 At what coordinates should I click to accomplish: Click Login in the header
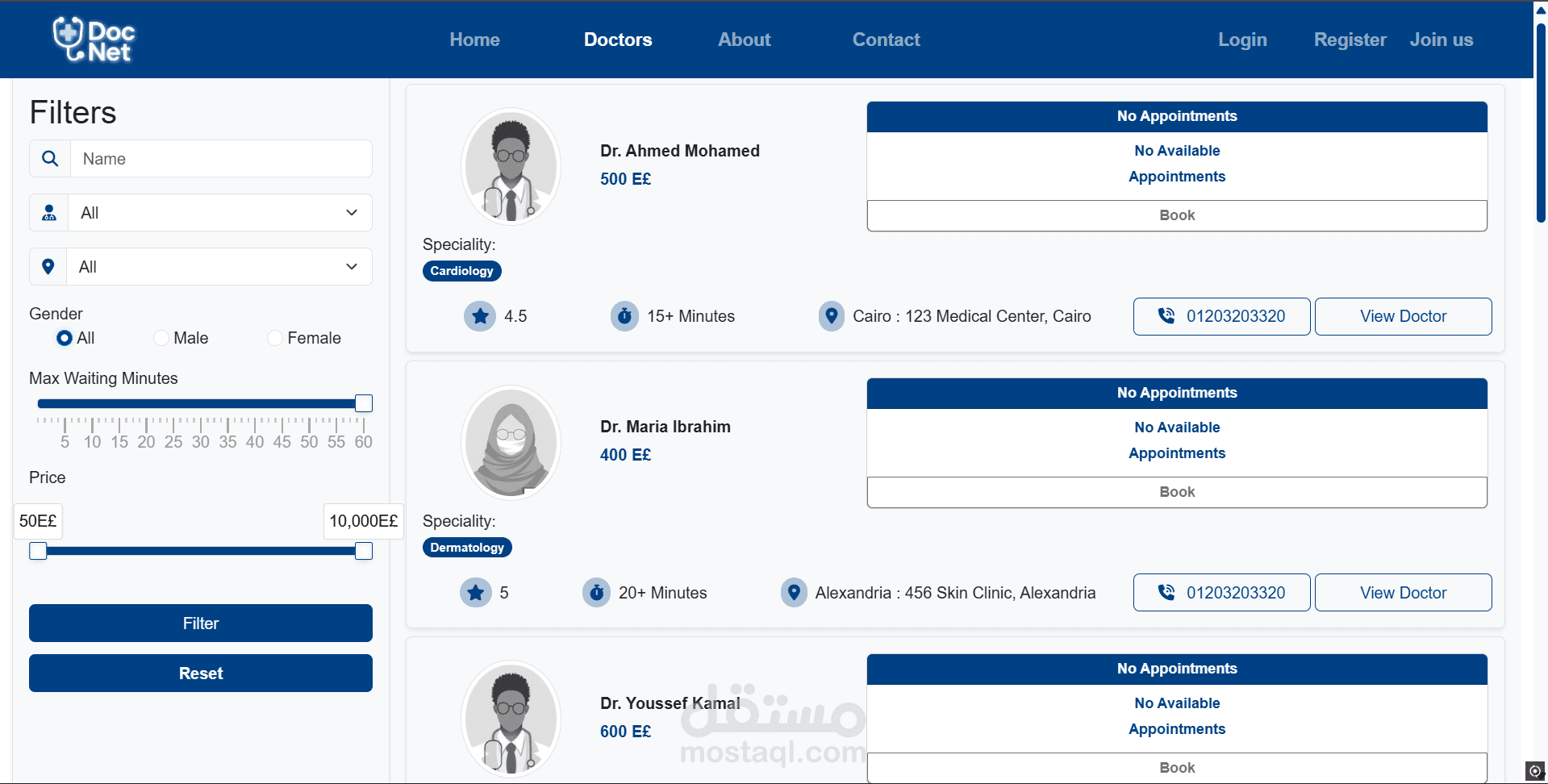pos(1242,40)
